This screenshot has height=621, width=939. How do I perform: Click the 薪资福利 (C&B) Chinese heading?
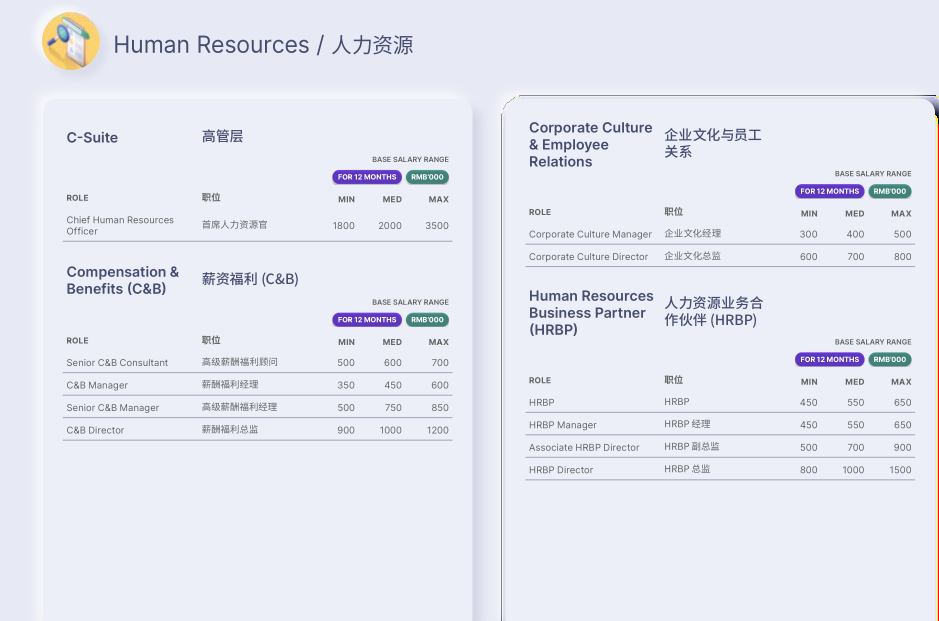250,279
